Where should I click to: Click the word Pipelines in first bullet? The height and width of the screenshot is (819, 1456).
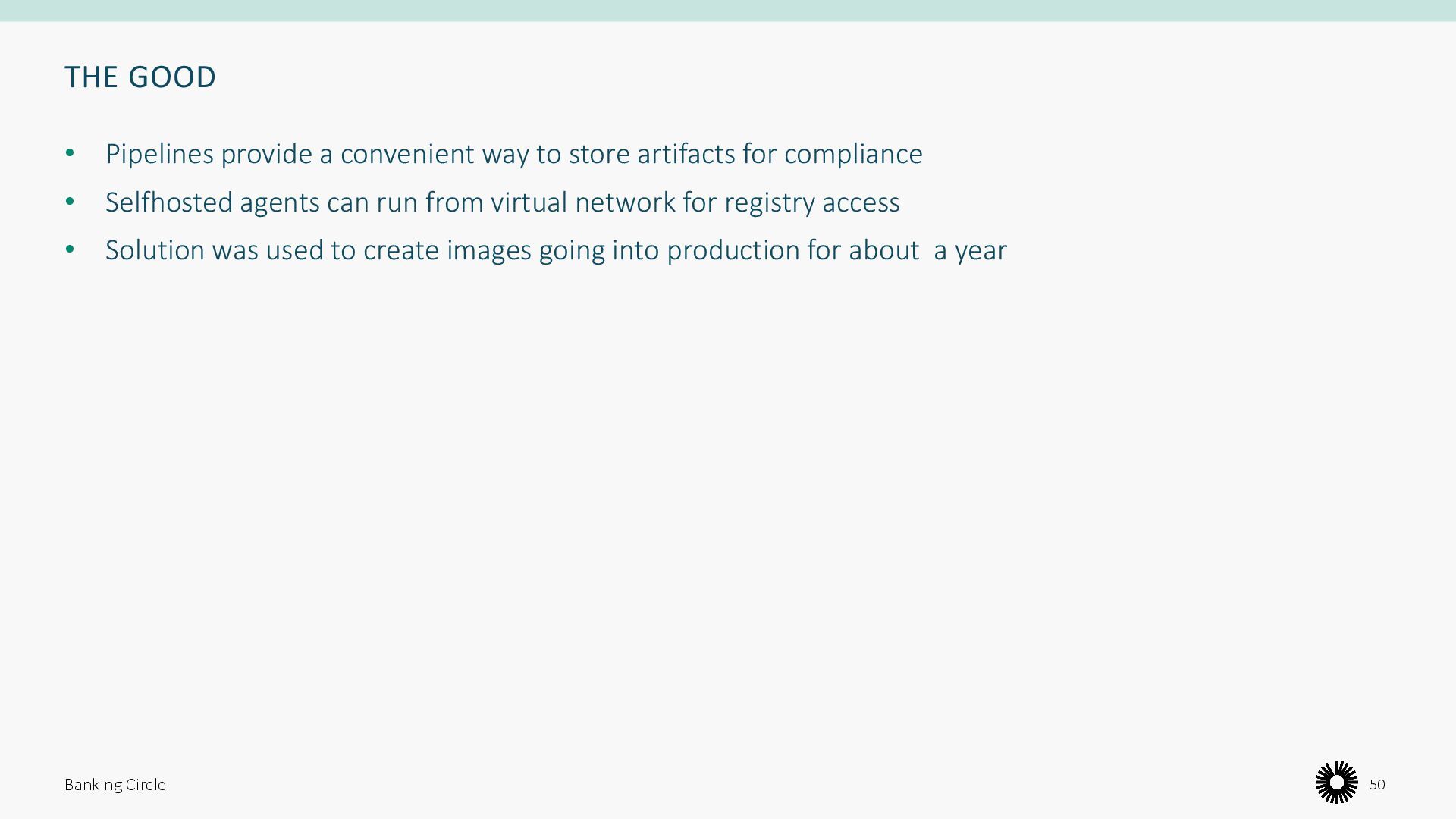[x=159, y=154]
